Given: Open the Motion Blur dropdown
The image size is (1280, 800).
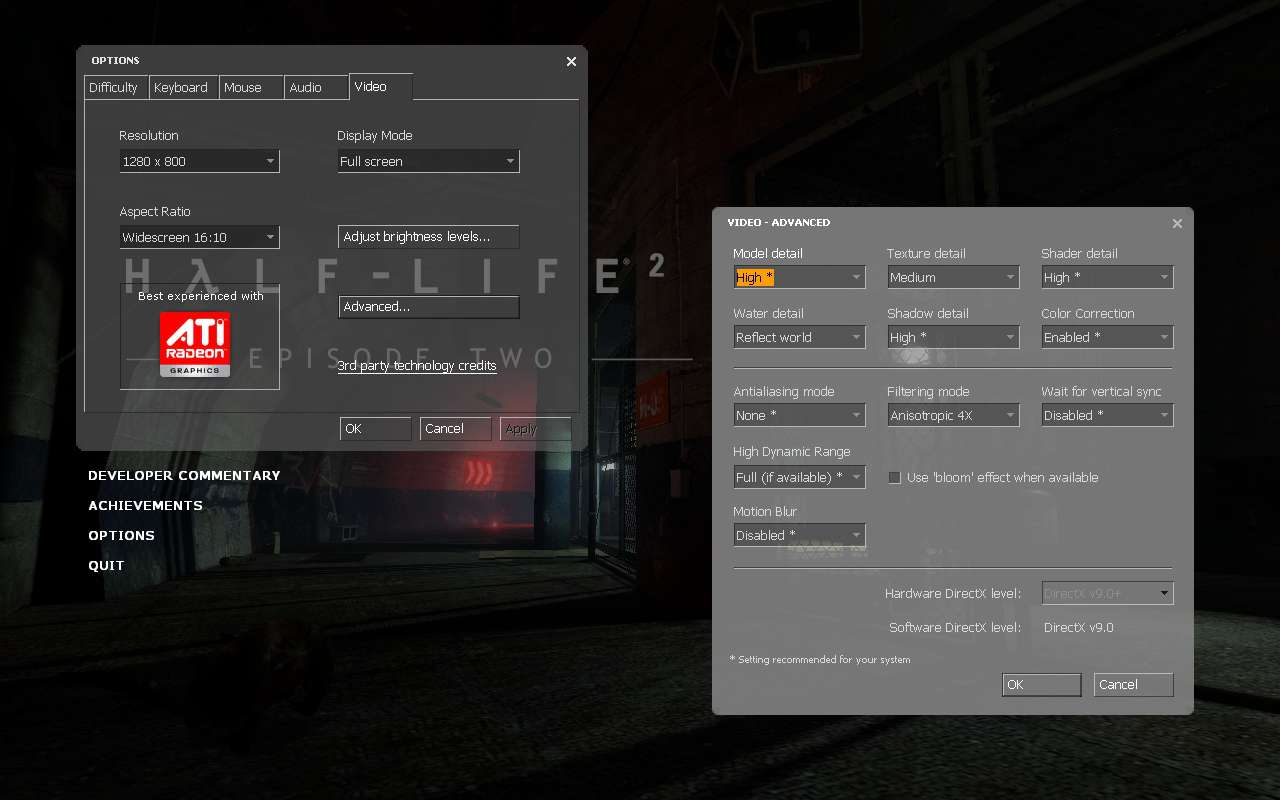Looking at the screenshot, I should point(799,535).
